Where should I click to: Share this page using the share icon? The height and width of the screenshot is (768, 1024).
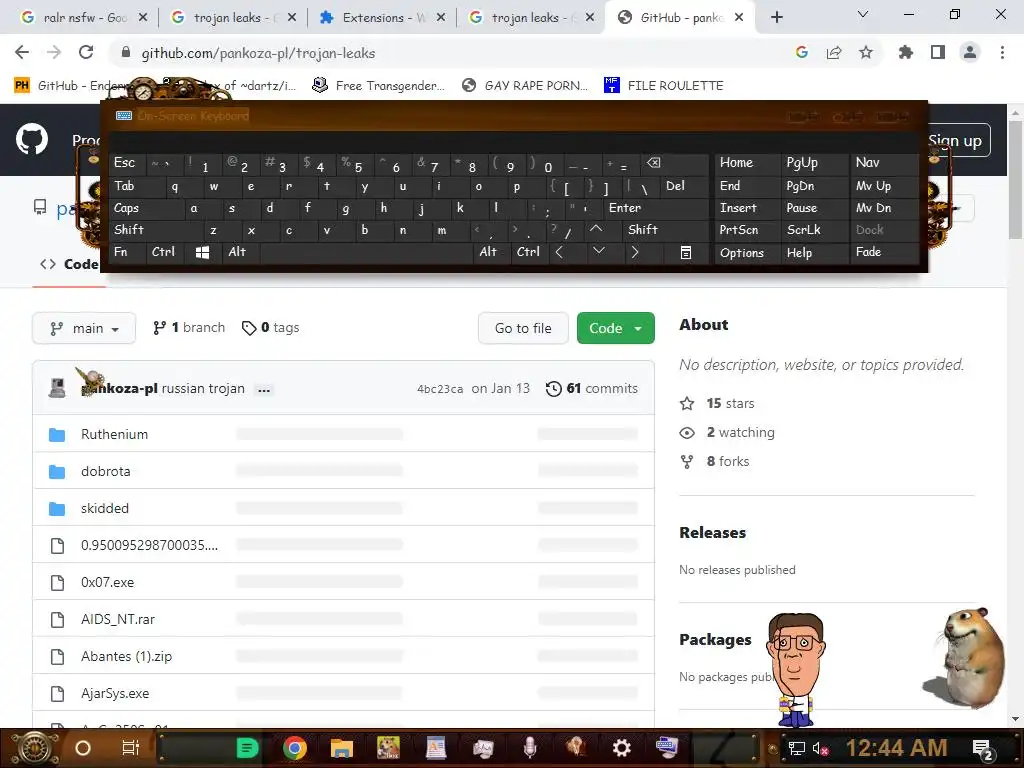tap(834, 53)
